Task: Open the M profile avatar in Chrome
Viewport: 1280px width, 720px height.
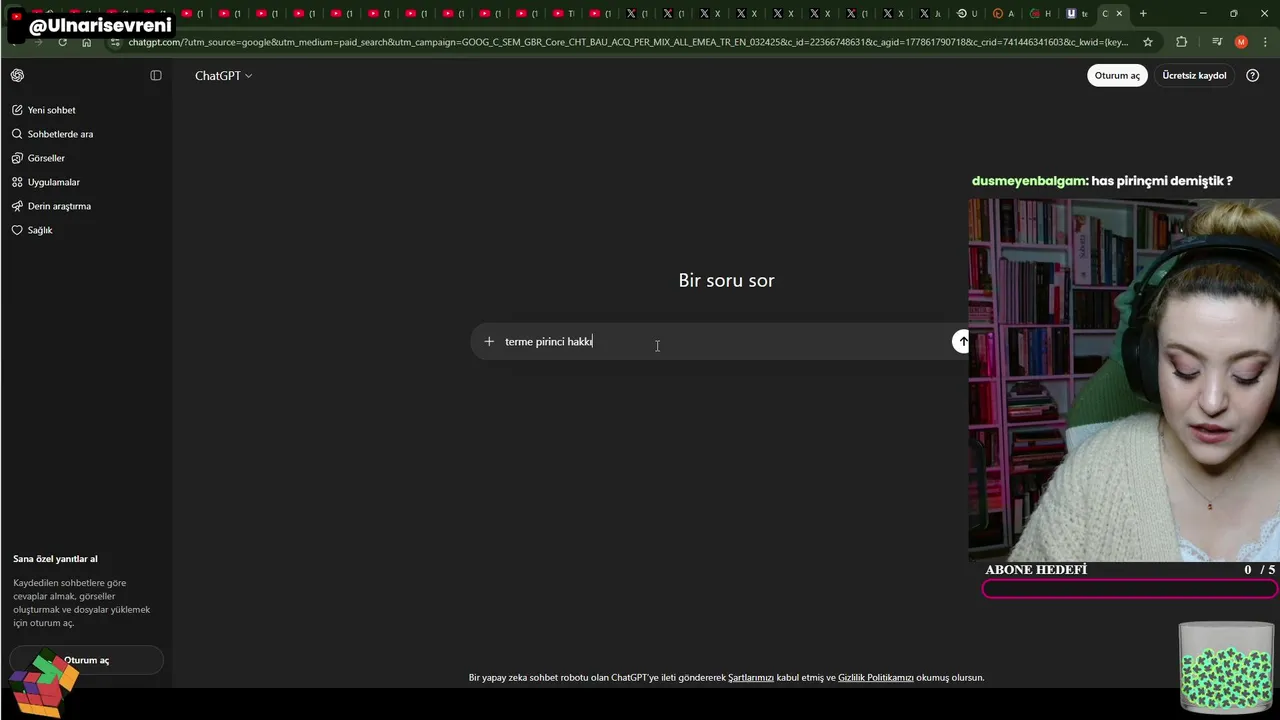Action: pyautogui.click(x=1241, y=42)
